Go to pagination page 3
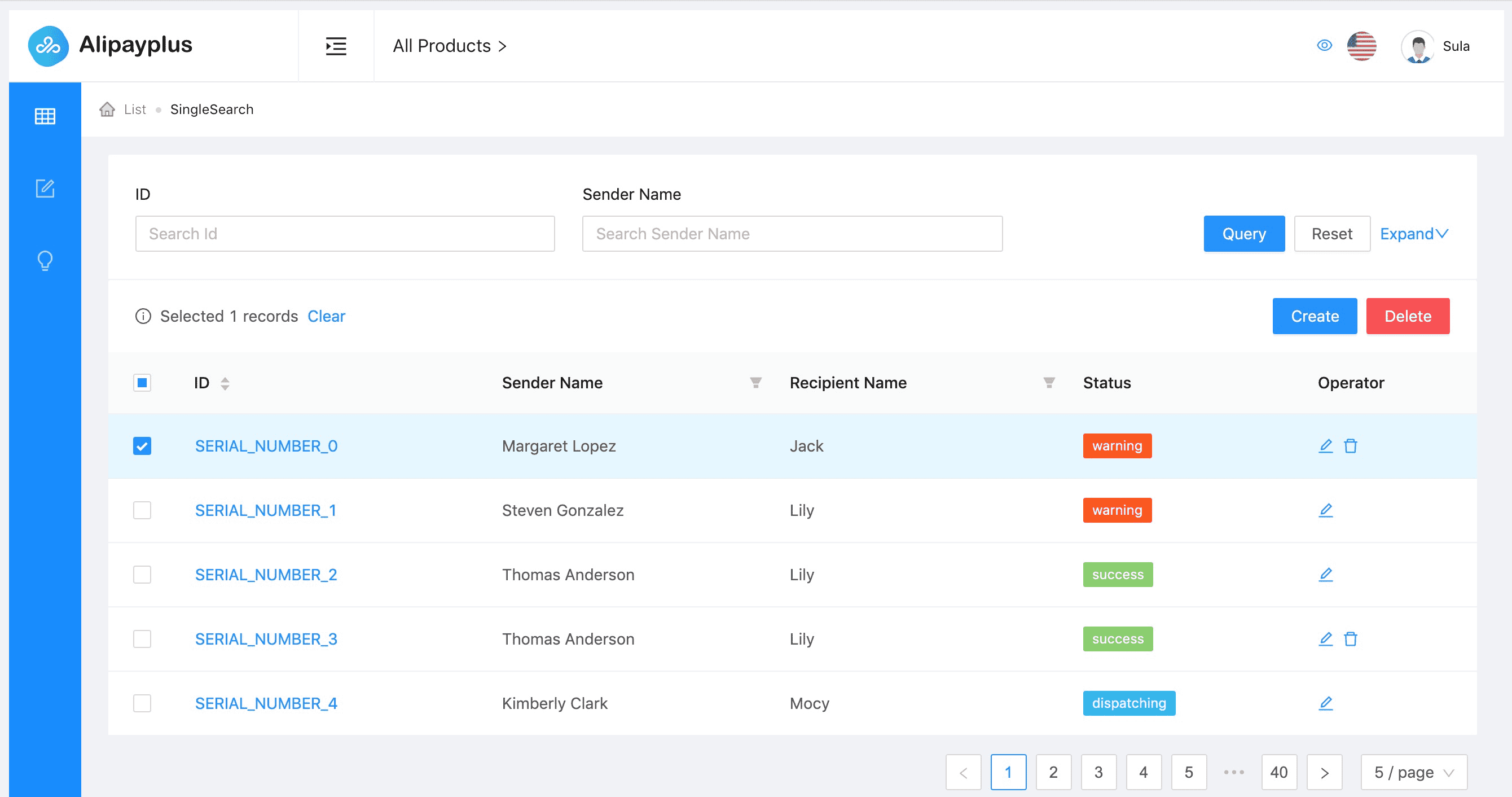The width and height of the screenshot is (1512, 797). 1098,772
